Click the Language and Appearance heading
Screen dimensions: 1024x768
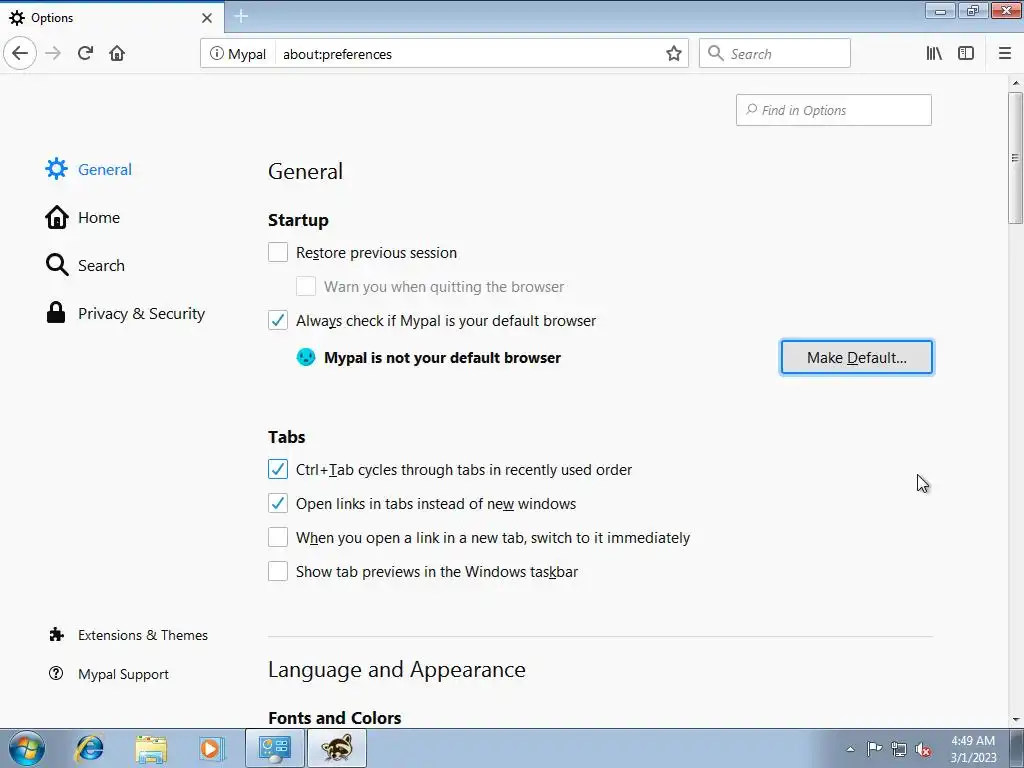(x=396, y=670)
